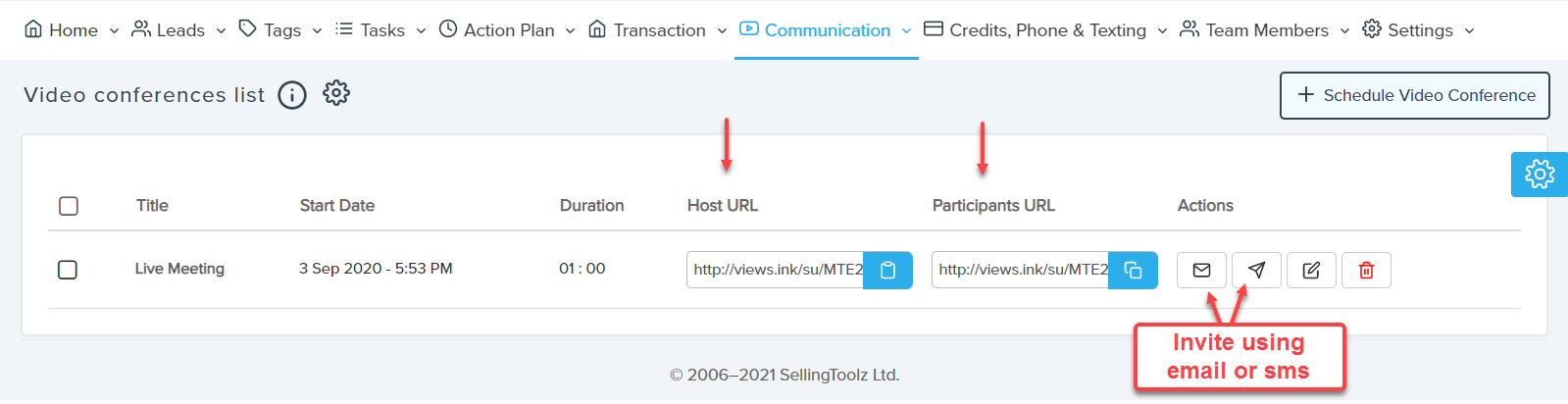Click Schedule Video Conference button

pos(1414,95)
